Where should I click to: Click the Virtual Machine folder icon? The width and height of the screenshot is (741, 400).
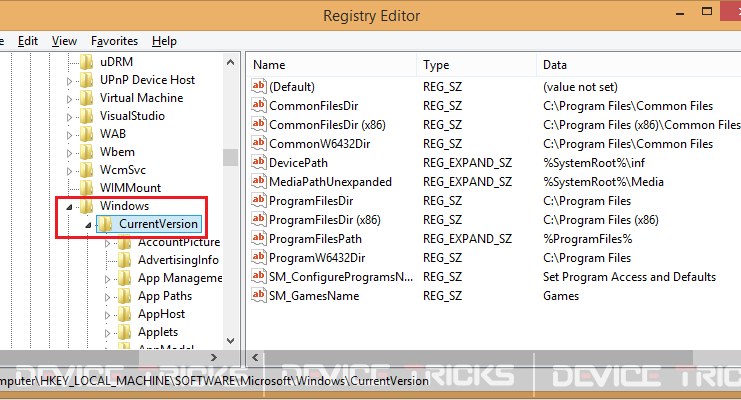click(x=86, y=97)
